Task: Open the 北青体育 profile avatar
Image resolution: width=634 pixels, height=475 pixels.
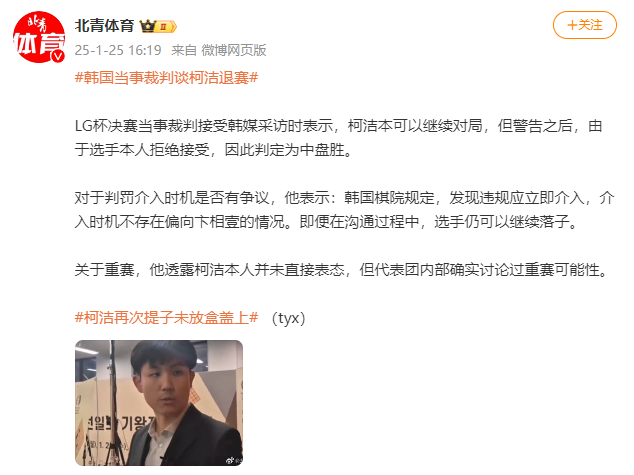Action: (x=39, y=37)
